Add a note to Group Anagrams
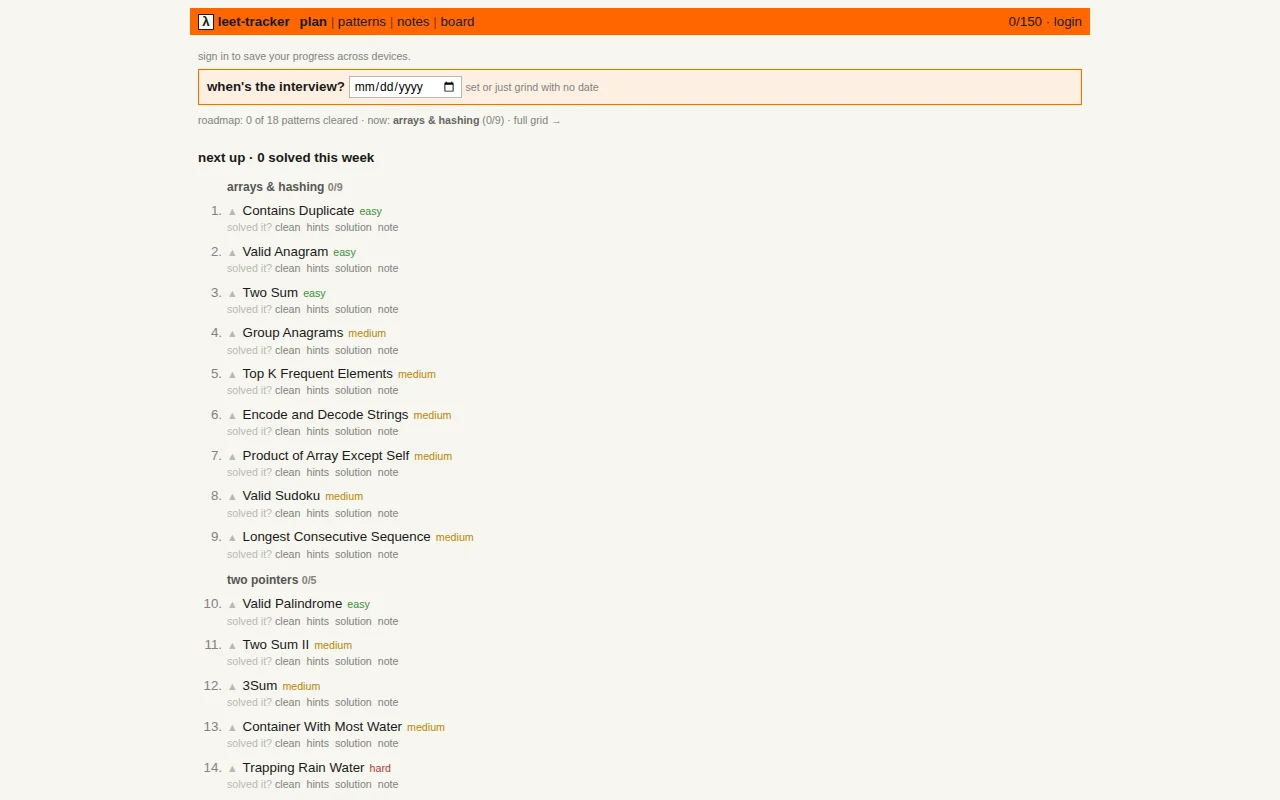Screen dimensions: 1280x800 click(x=388, y=351)
